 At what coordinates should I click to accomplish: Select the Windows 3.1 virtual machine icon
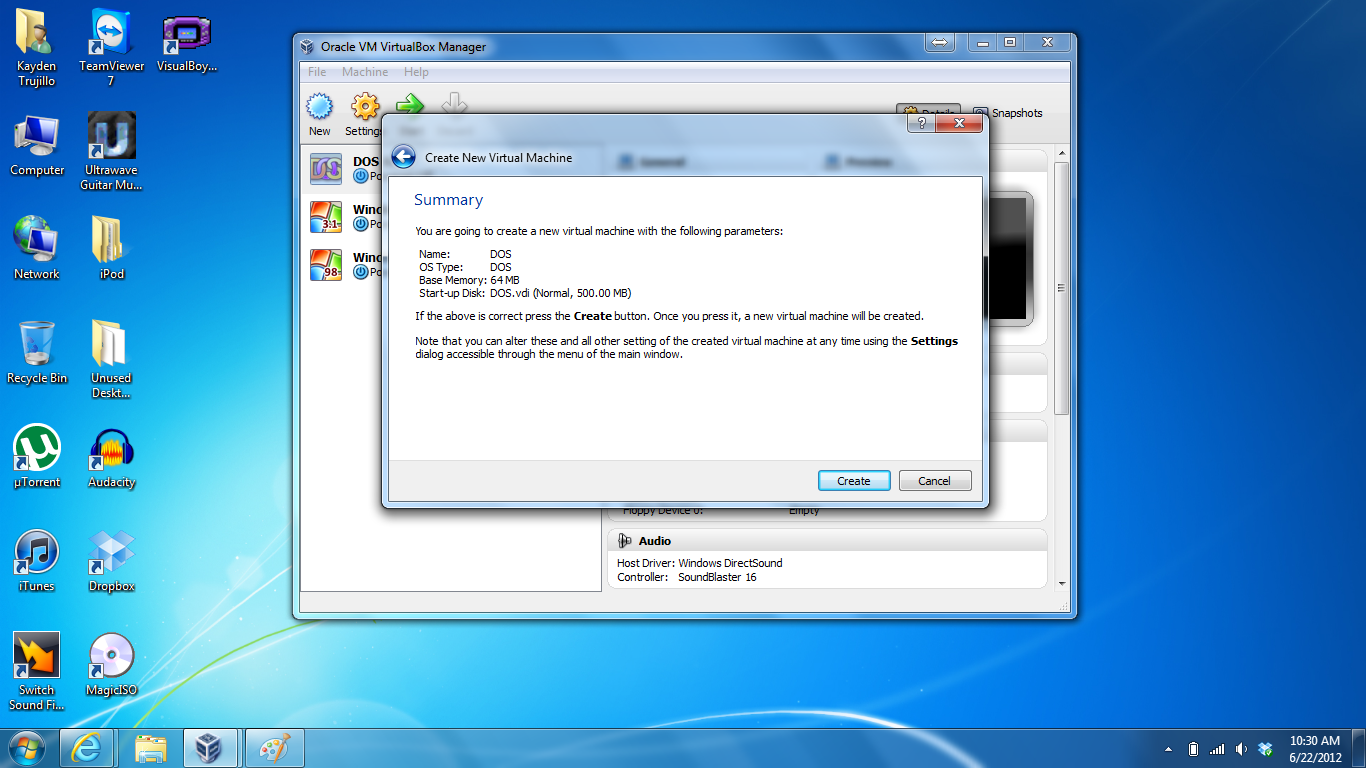point(326,217)
